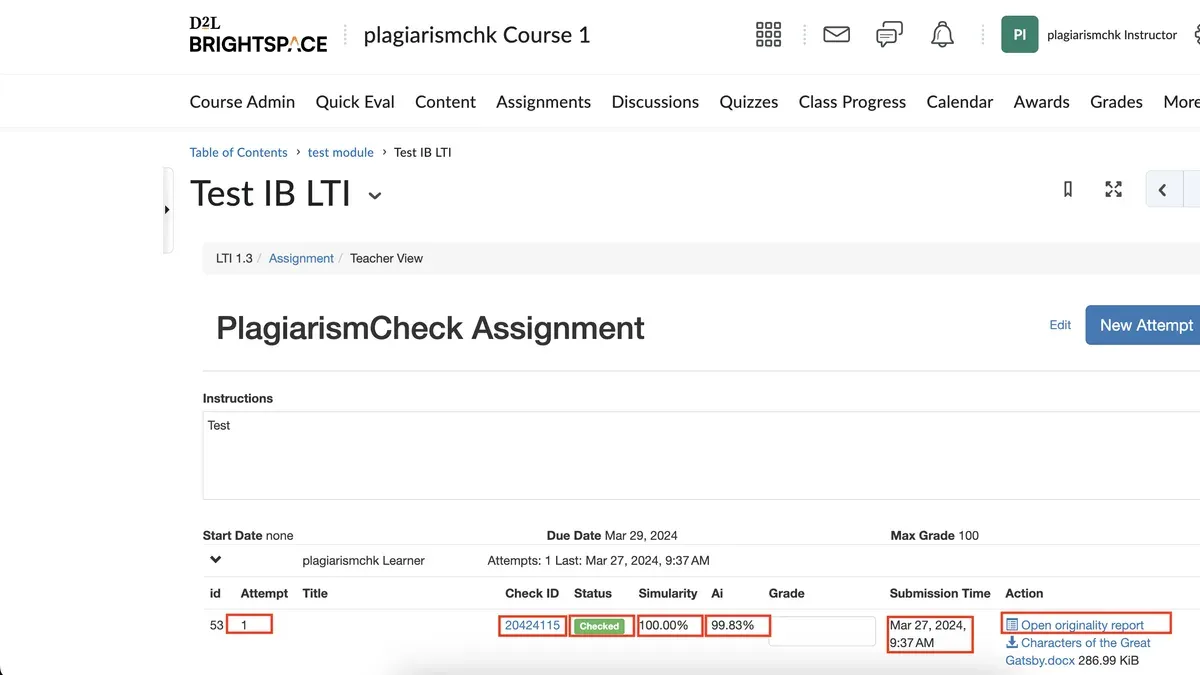The width and height of the screenshot is (1200, 675).
Task: Click Max Grade 100 text
Action: tap(935, 535)
